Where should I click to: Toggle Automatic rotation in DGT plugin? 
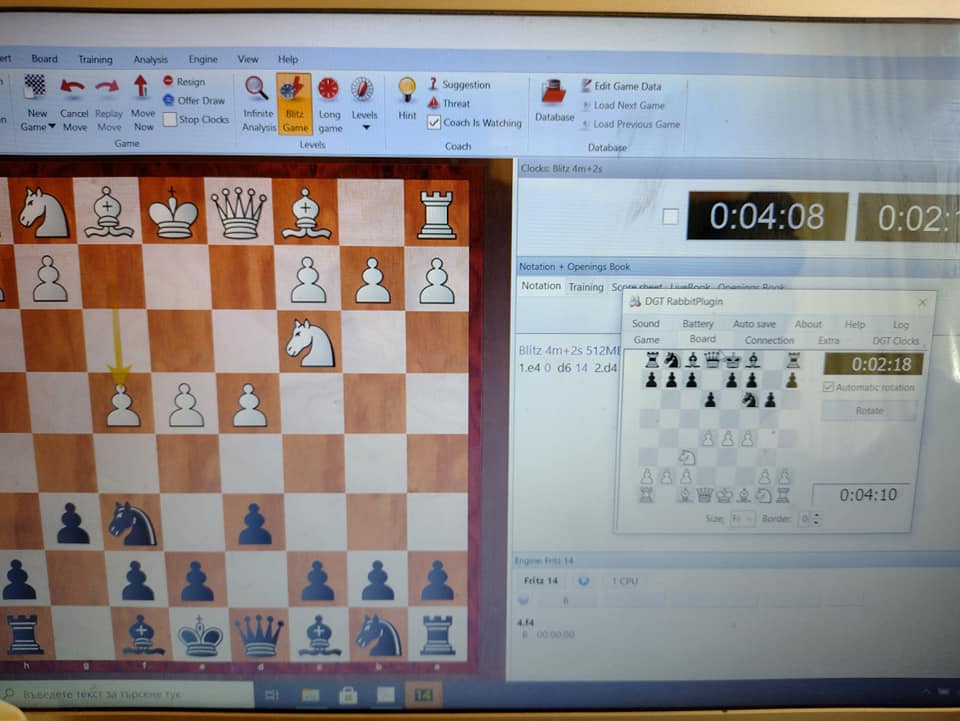(828, 388)
